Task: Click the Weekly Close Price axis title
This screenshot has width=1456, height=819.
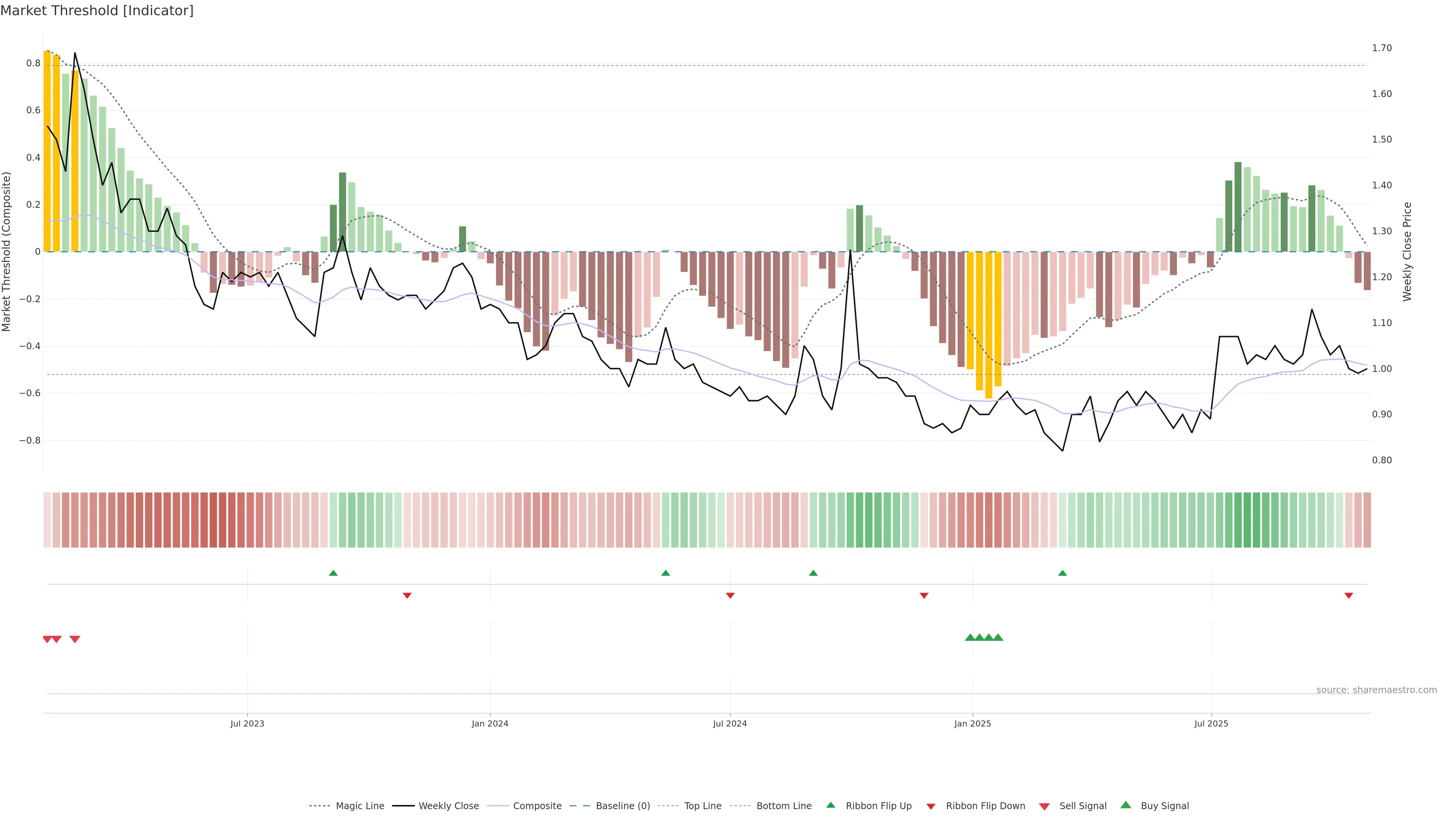Action: [1407, 251]
